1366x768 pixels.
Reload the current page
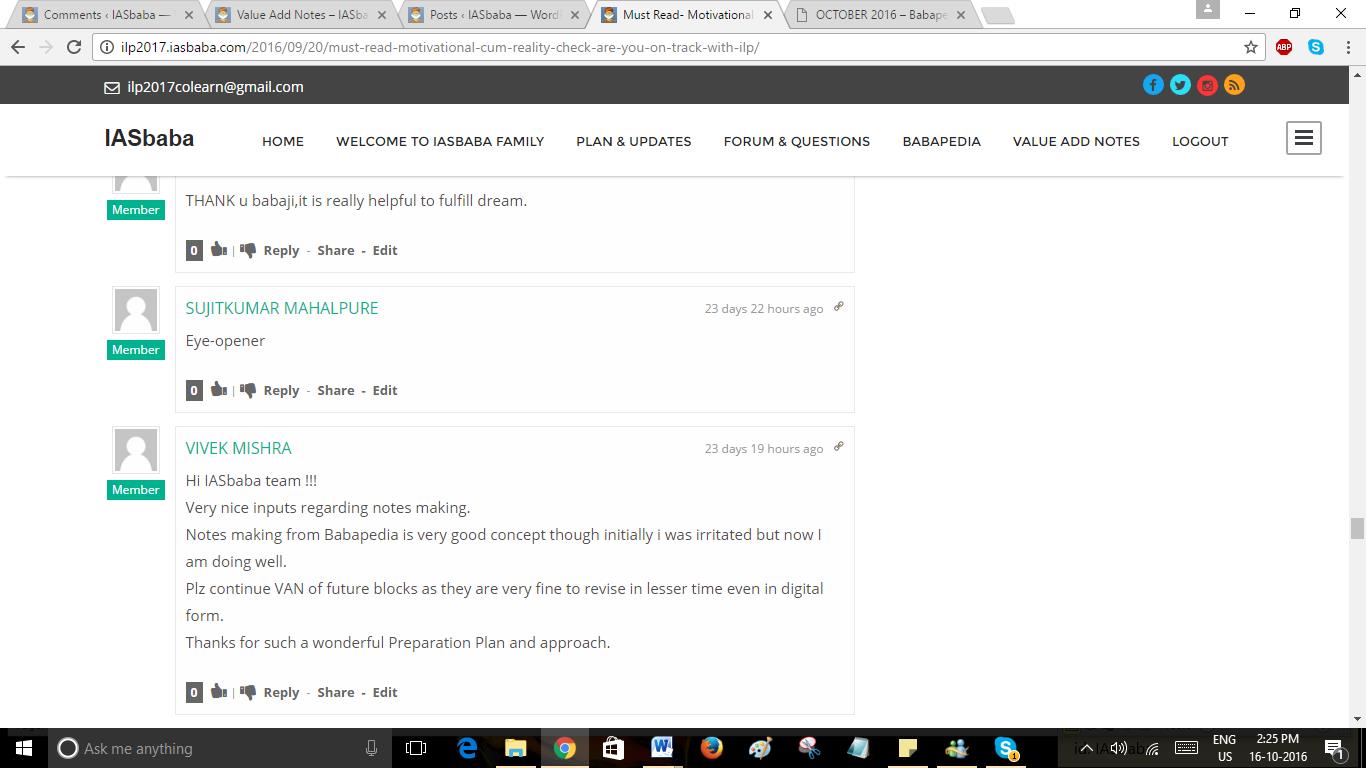pos(73,47)
